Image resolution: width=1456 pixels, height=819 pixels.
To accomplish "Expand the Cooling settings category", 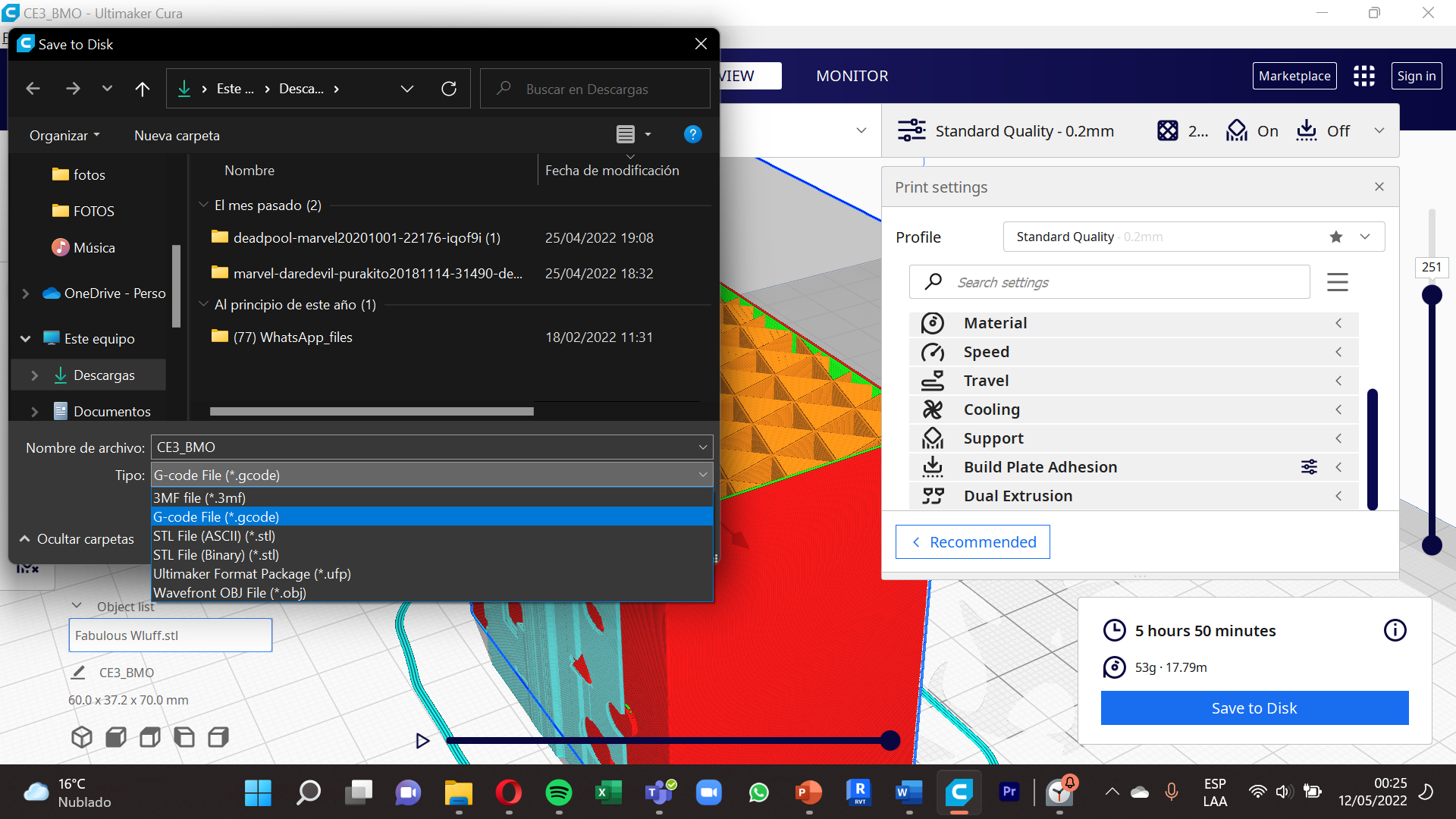I will pos(1134,409).
